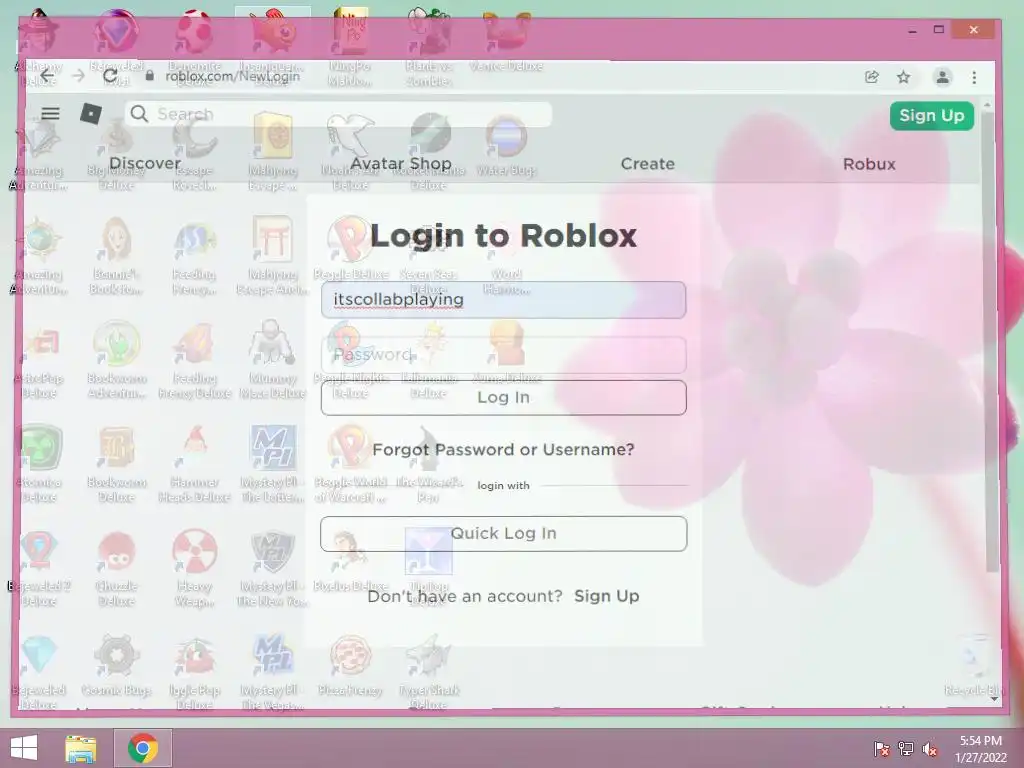This screenshot has width=1024, height=768.
Task: Open the Avatar Shop tab
Action: point(401,163)
